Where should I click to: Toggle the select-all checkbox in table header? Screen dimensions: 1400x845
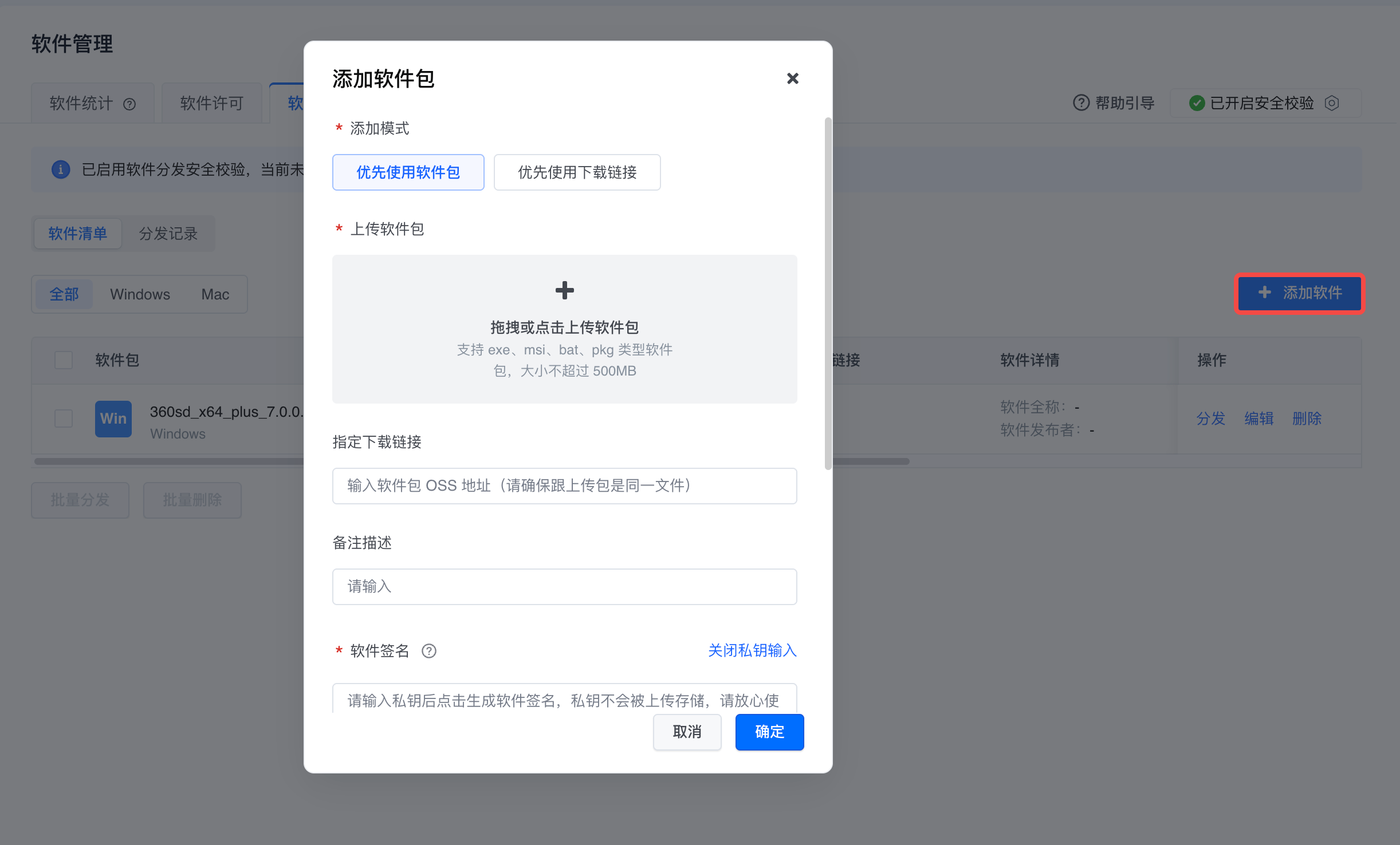pyautogui.click(x=64, y=360)
